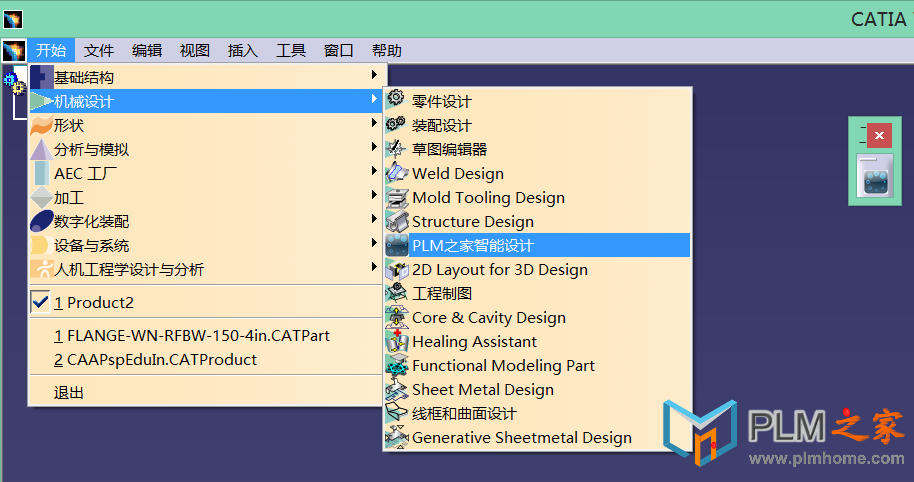Expand the 形状 submenu arrow
This screenshot has width=914, height=482.
point(374,122)
